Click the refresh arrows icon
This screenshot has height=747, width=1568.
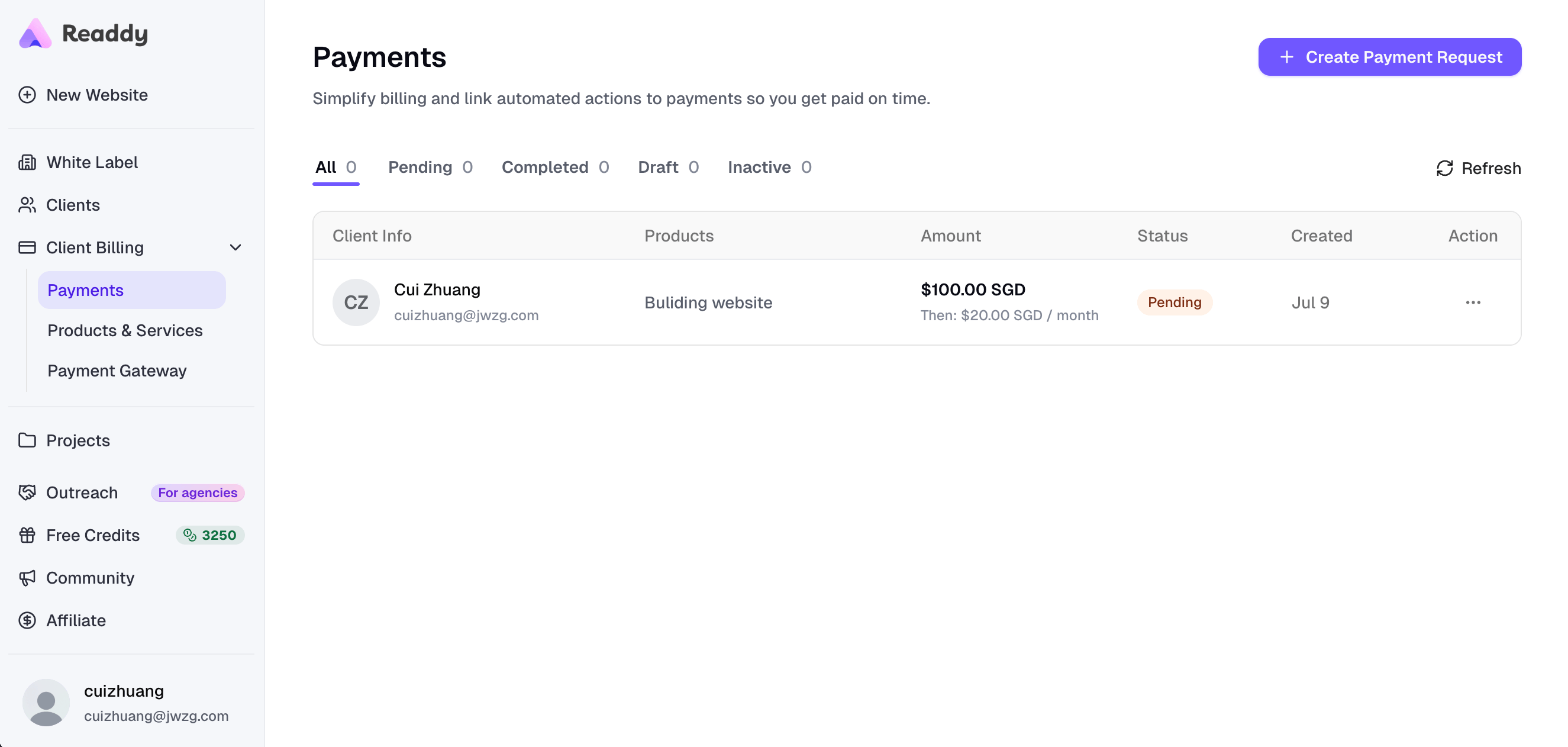(x=1444, y=168)
